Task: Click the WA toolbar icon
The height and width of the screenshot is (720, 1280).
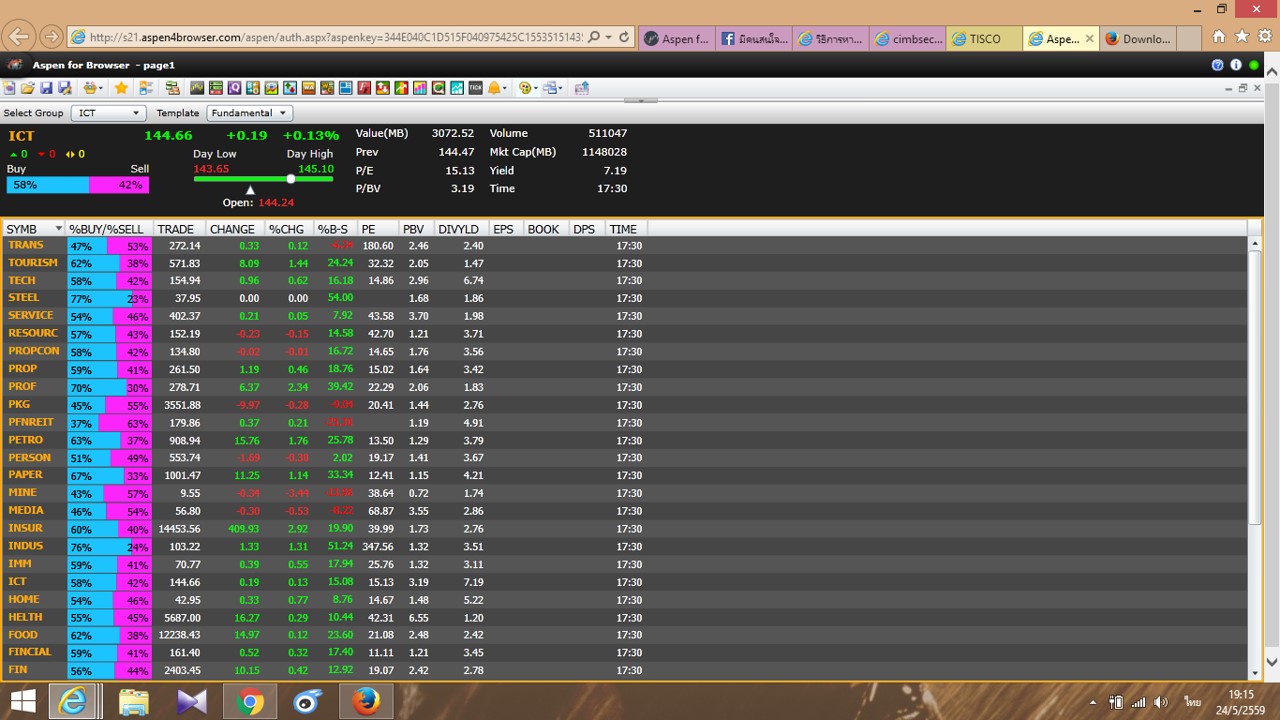Action: pyautogui.click(x=309, y=88)
